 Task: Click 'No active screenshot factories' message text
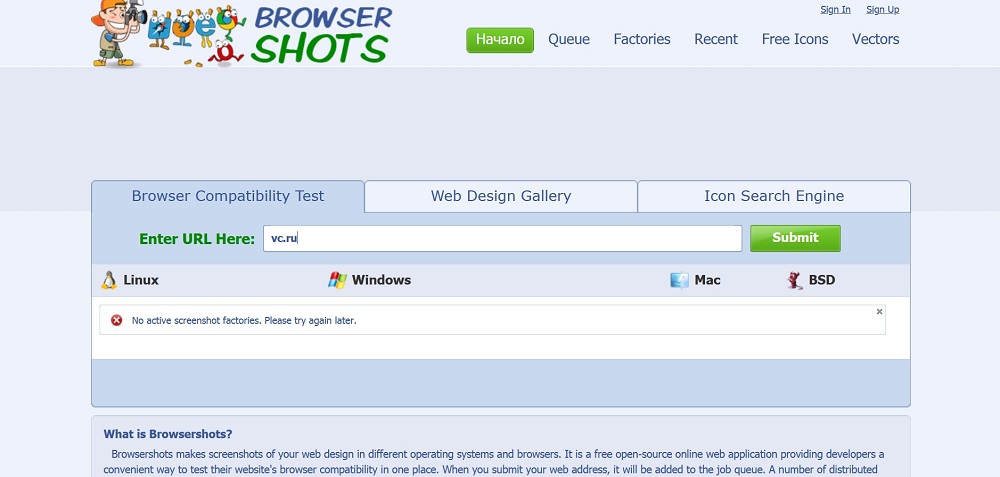[244, 321]
